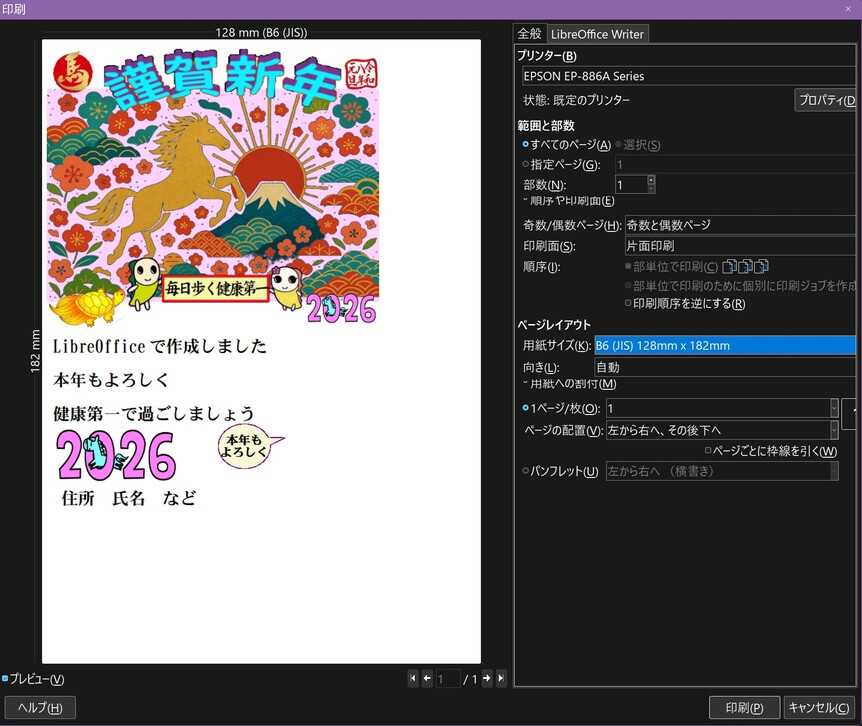Switch to LibreOffice Writer tab
Screen dimensions: 862x726
tap(598, 34)
